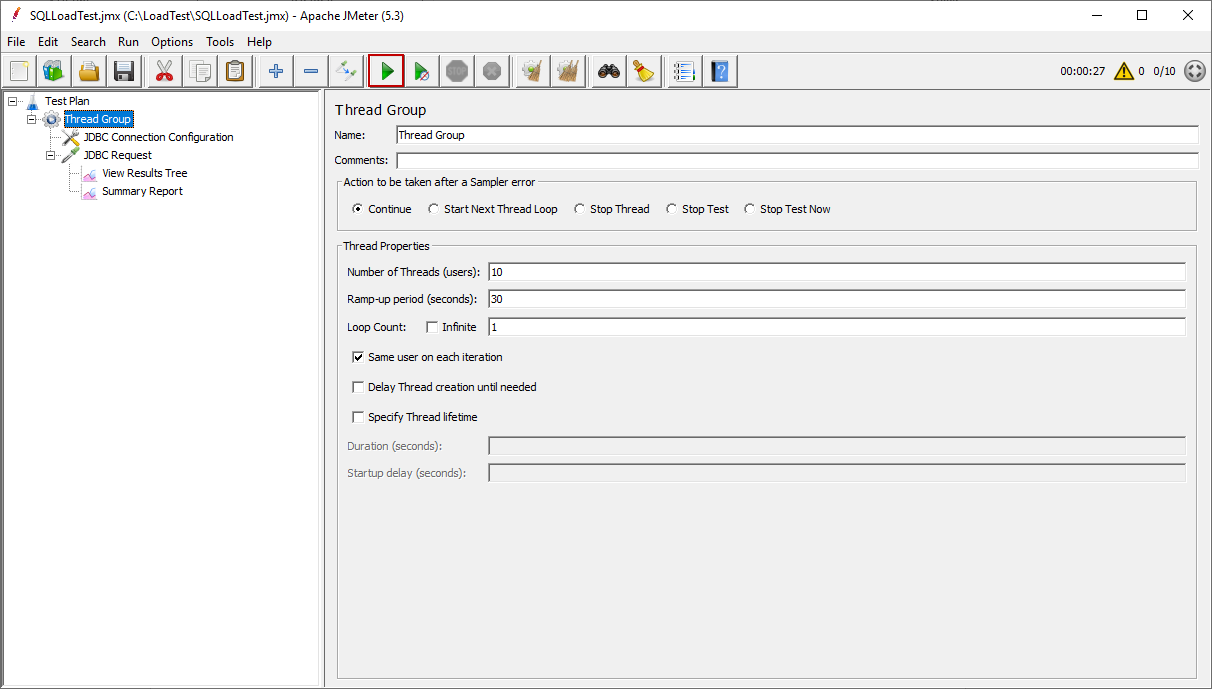Click the Clear All brooms icon
1212x689 pixels.
pyautogui.click(x=568, y=71)
